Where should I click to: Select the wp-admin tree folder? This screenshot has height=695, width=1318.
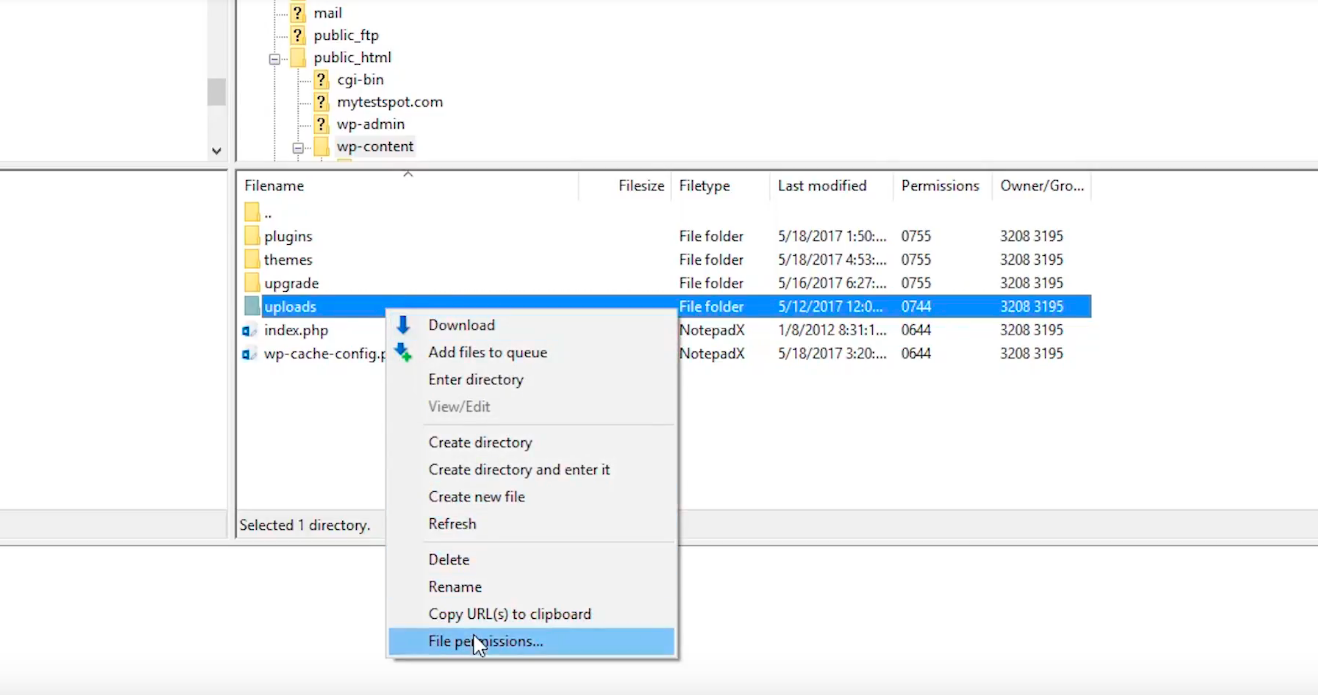pos(371,124)
